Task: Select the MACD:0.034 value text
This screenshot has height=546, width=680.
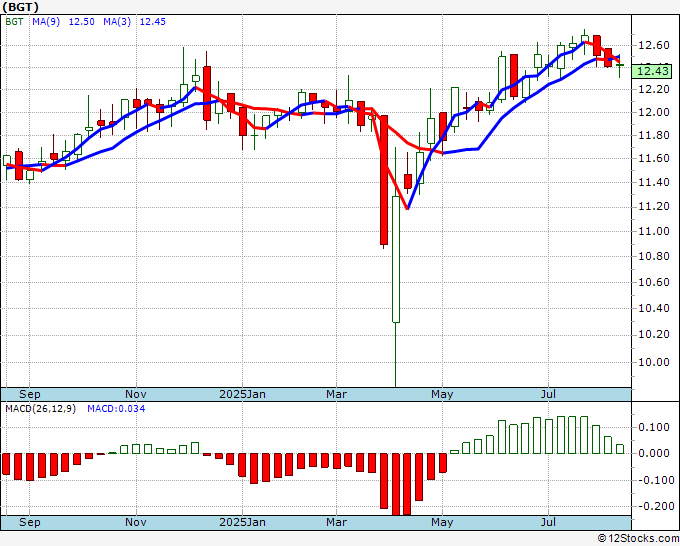Action: [x=116, y=409]
